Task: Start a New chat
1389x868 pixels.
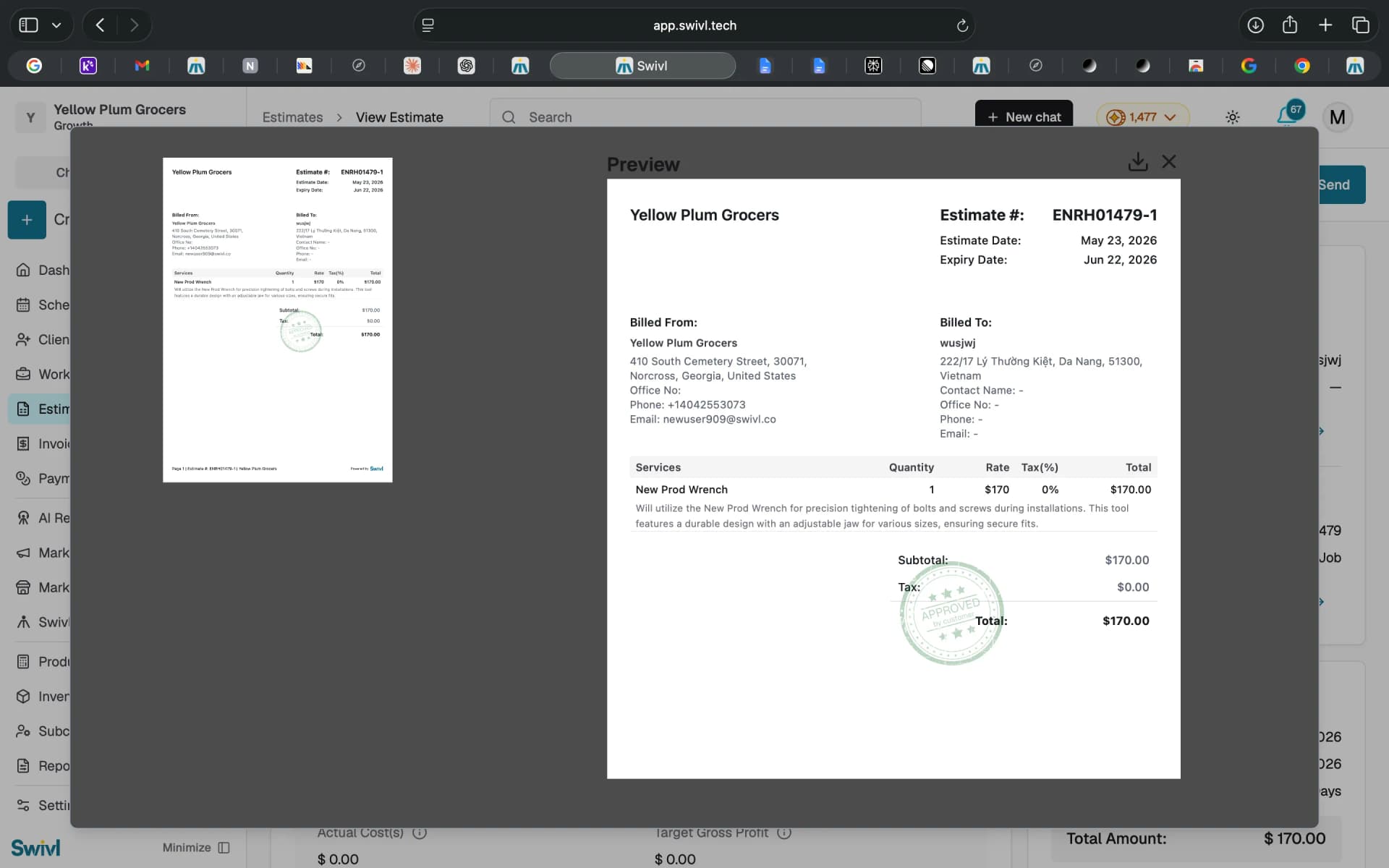Action: (x=1024, y=115)
